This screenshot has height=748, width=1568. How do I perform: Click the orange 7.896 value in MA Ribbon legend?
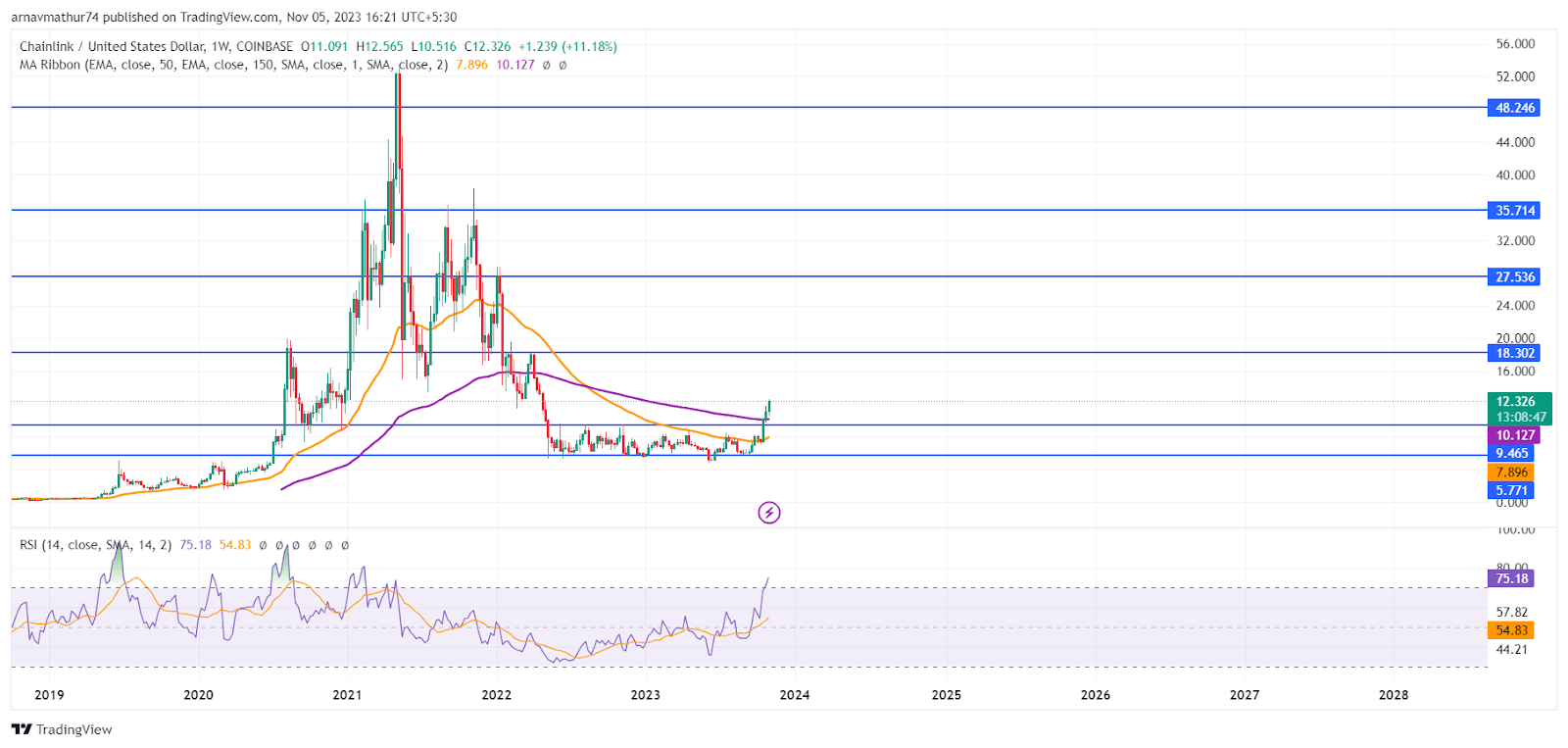[471, 65]
